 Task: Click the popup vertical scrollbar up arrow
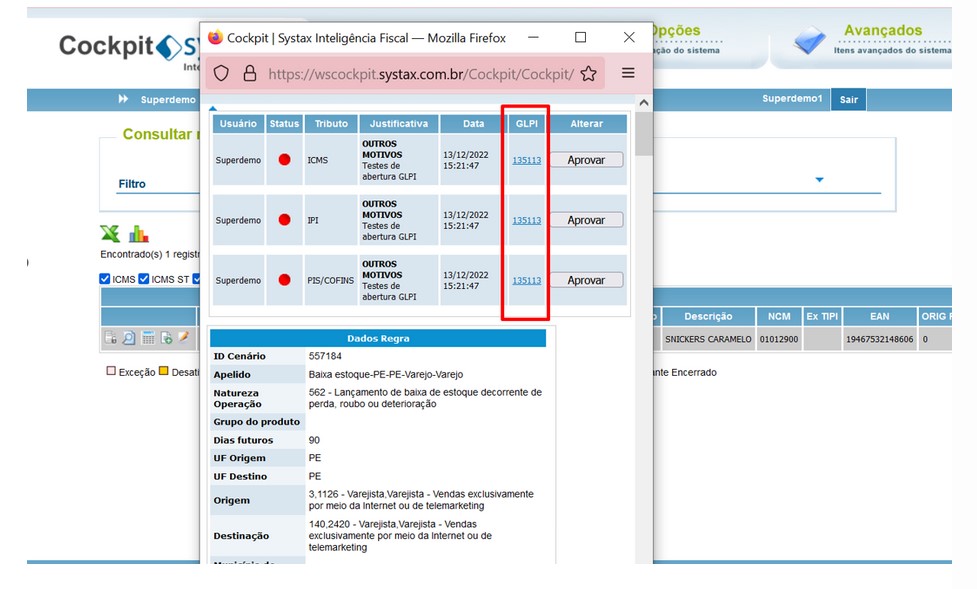tap(644, 102)
